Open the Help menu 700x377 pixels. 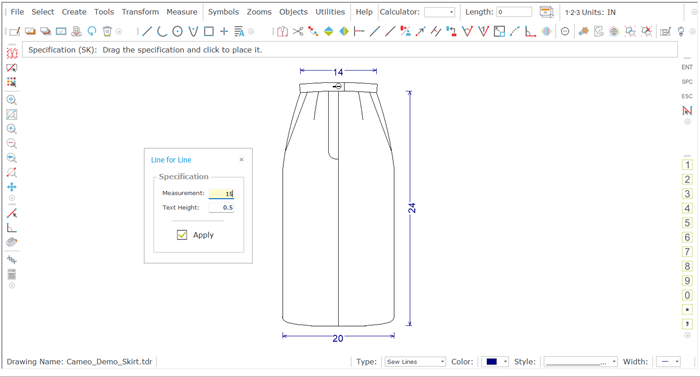364,12
